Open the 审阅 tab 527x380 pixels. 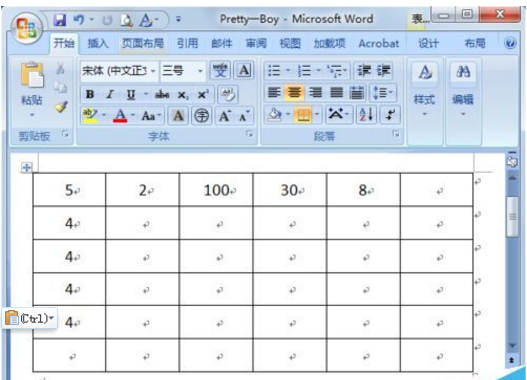[x=256, y=43]
